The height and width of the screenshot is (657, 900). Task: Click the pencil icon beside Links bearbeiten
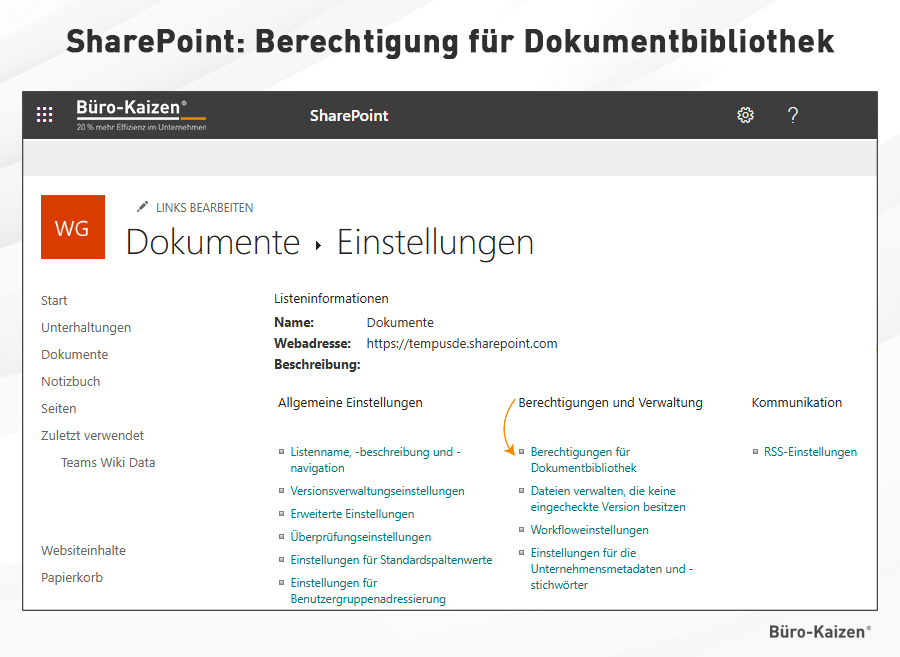tap(142, 207)
